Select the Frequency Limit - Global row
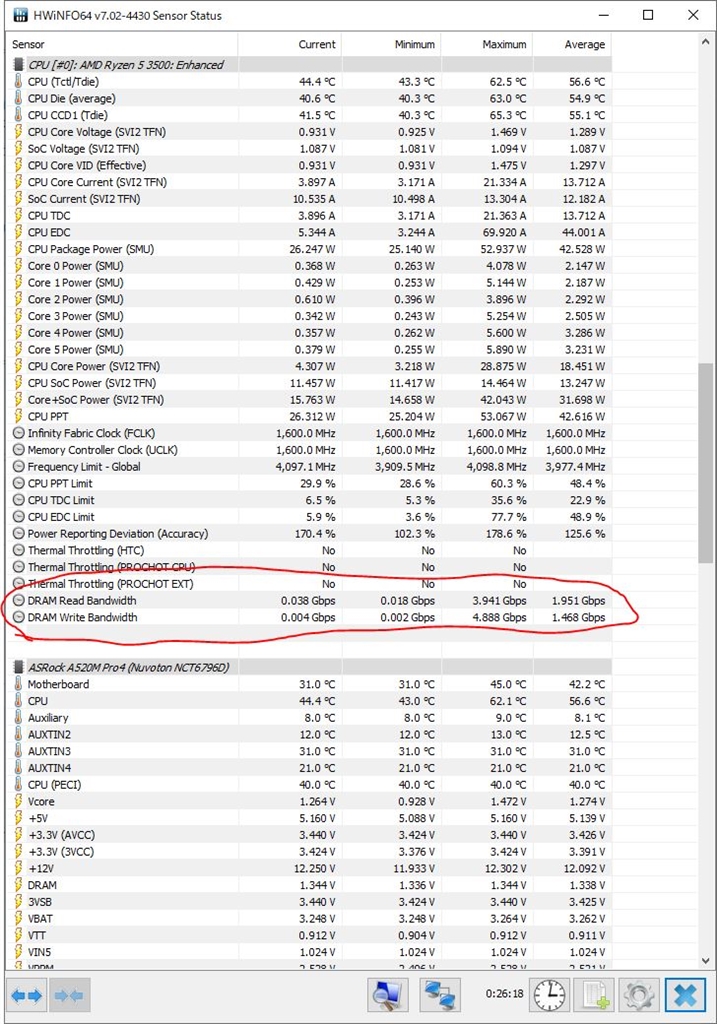Screen dimensions: 717x1024 coord(309,466)
